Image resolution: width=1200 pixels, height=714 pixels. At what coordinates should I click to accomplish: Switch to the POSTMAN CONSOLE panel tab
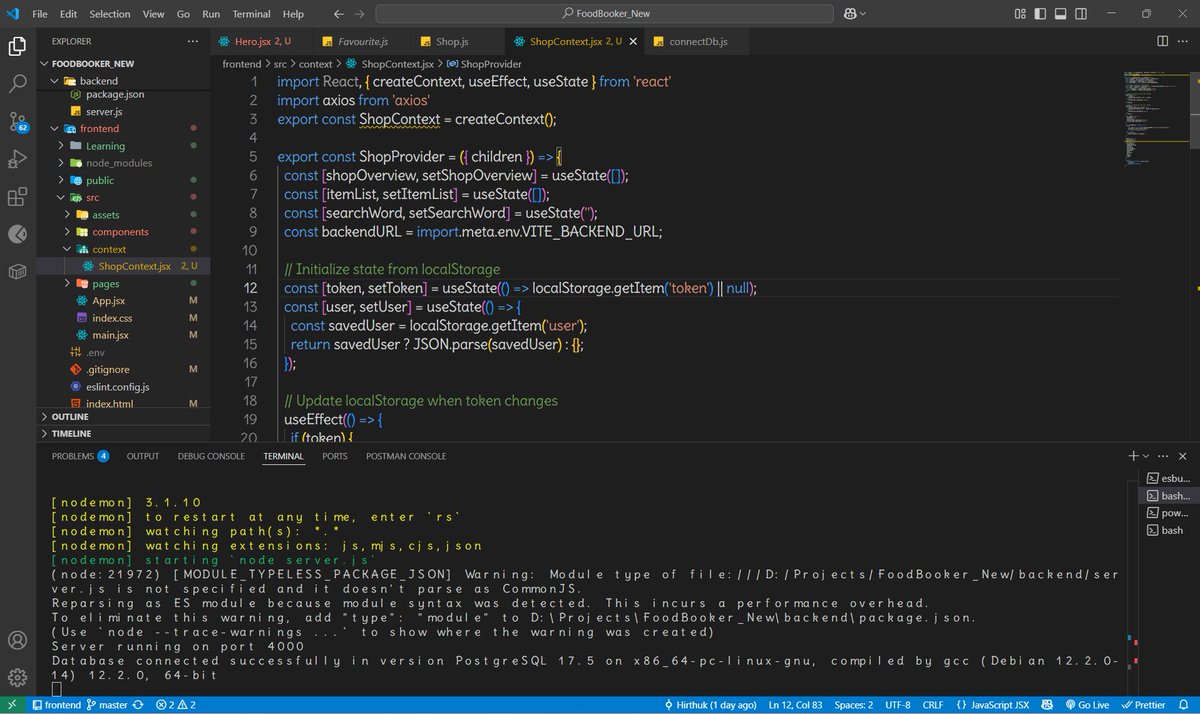click(406, 456)
